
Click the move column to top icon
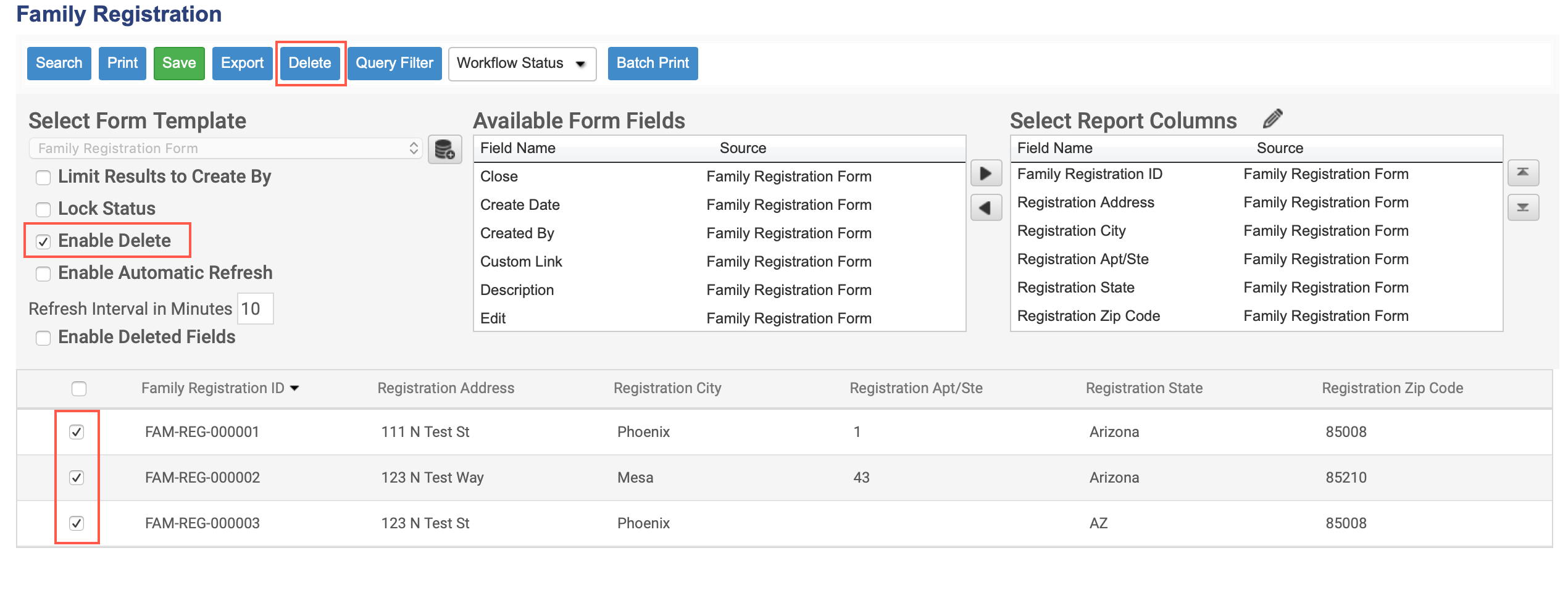[x=1523, y=173]
